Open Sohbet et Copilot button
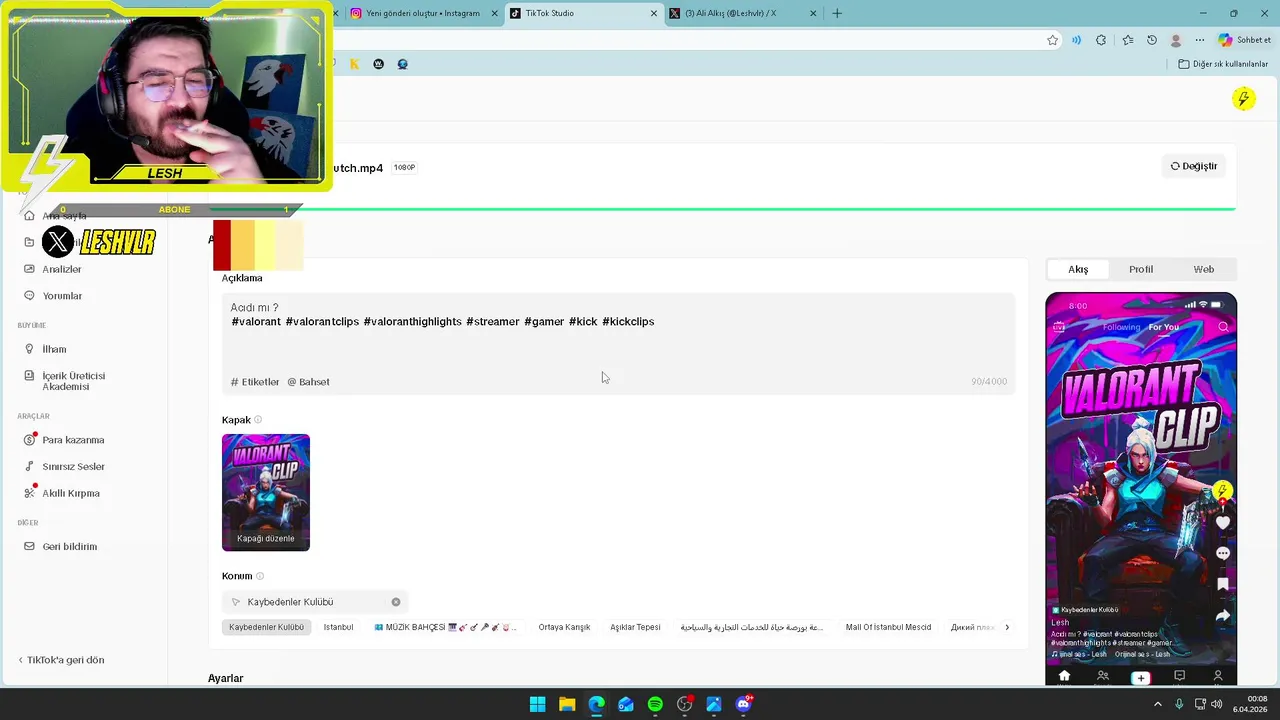The image size is (1280, 720). [x=1244, y=40]
